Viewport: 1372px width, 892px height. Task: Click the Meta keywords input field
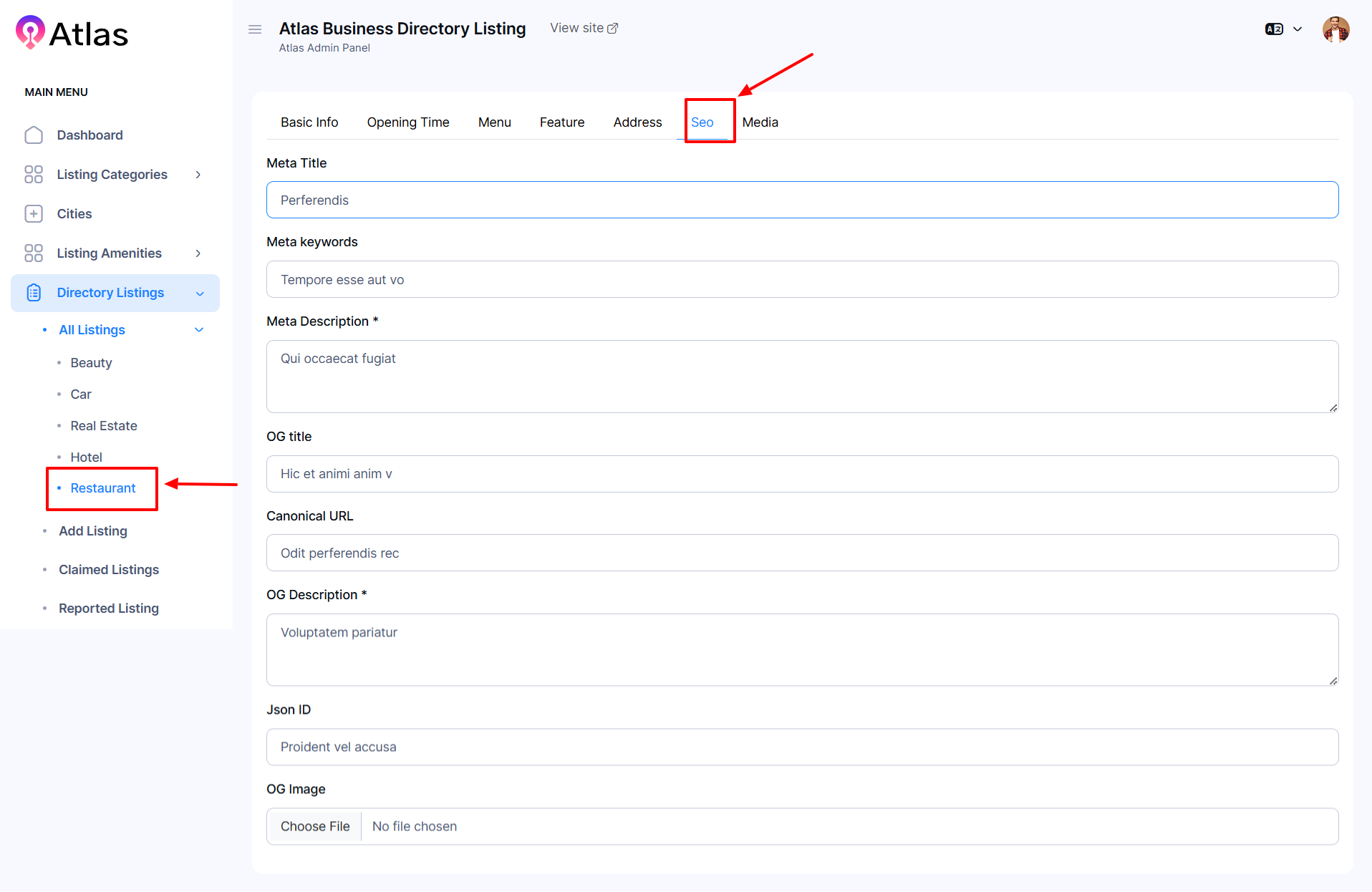tap(802, 279)
